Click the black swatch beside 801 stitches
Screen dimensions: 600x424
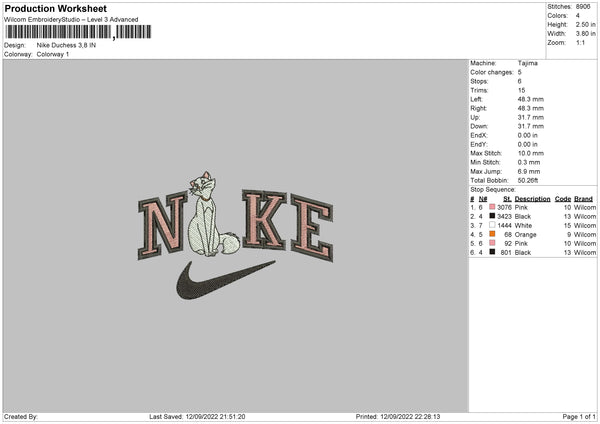[x=492, y=252]
